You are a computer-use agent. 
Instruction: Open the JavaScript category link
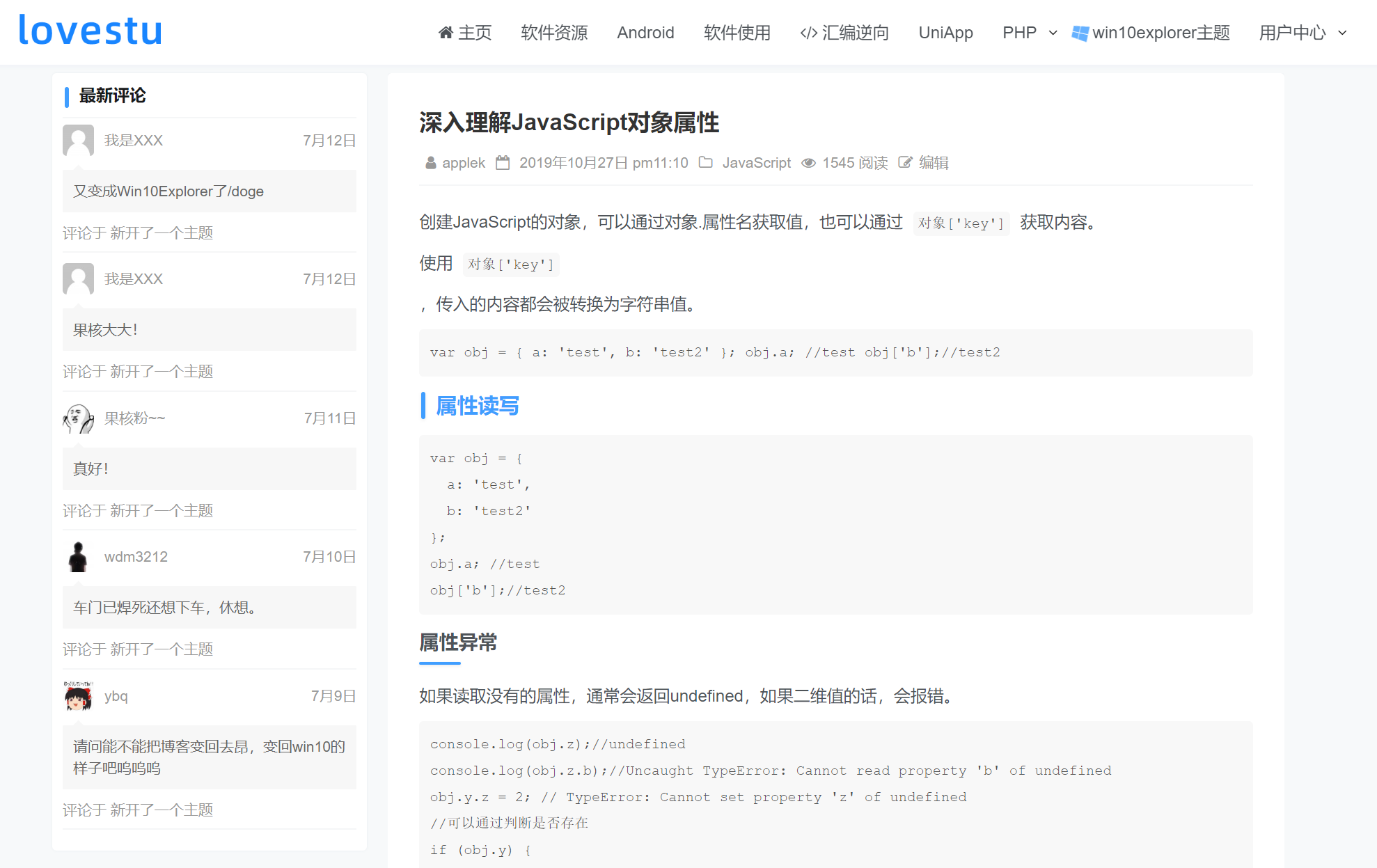[x=756, y=163]
